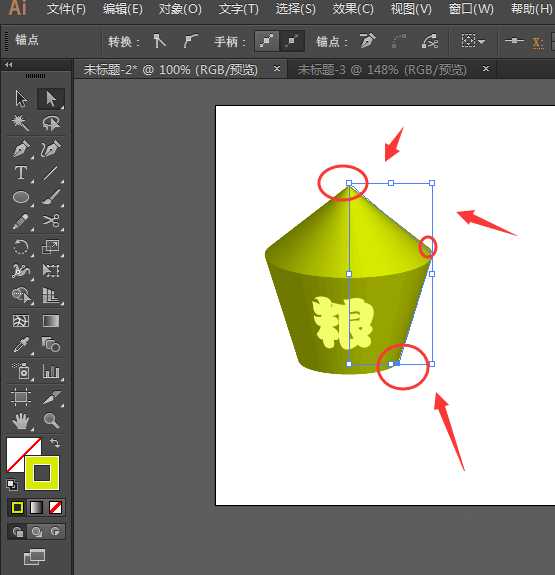The height and width of the screenshot is (575, 555).
Task: Open the 对象(O) menu
Action: pos(180,9)
